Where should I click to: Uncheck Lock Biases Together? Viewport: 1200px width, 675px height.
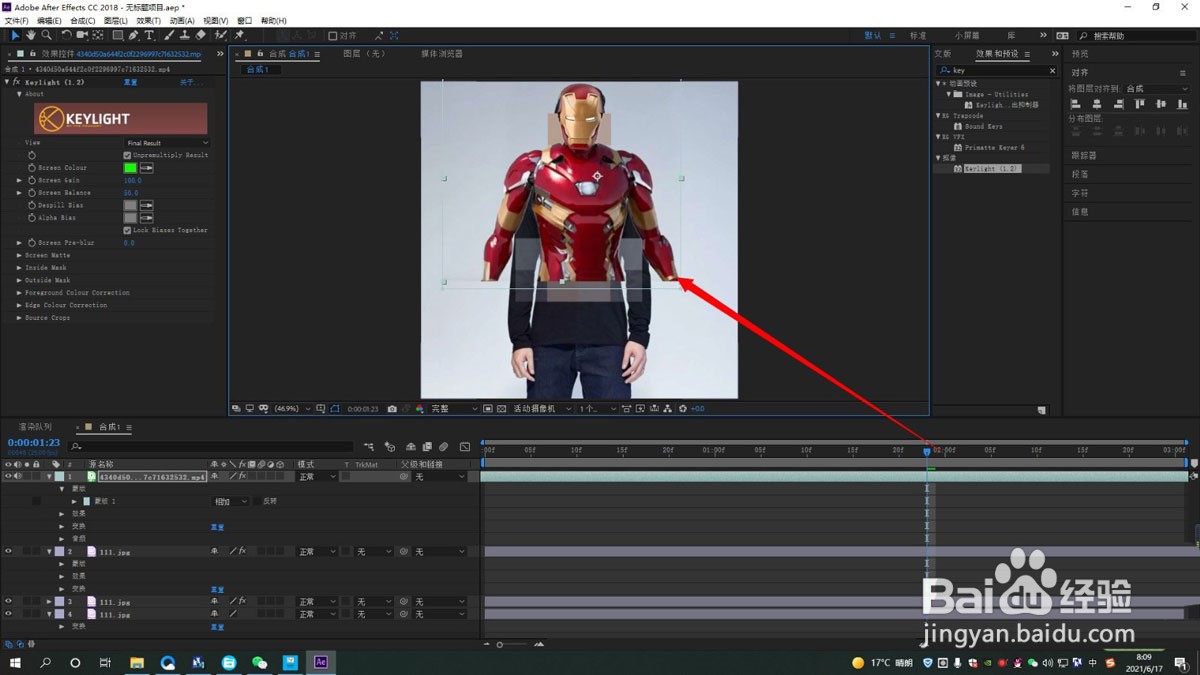click(127, 230)
